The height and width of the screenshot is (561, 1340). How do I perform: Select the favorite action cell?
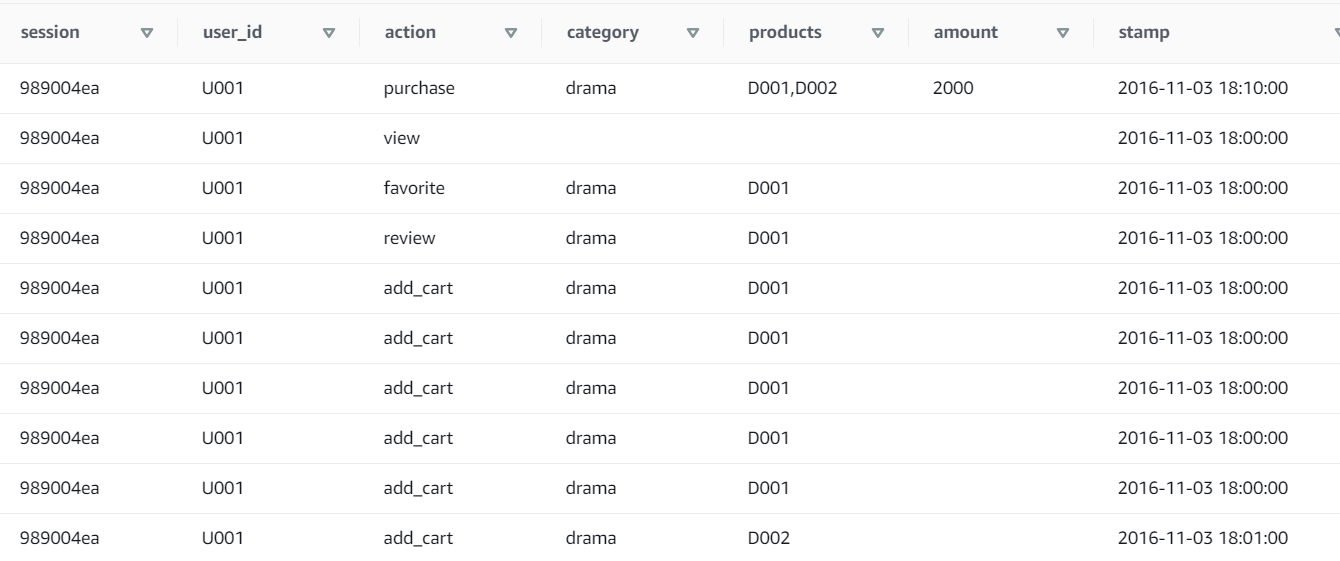click(x=414, y=188)
